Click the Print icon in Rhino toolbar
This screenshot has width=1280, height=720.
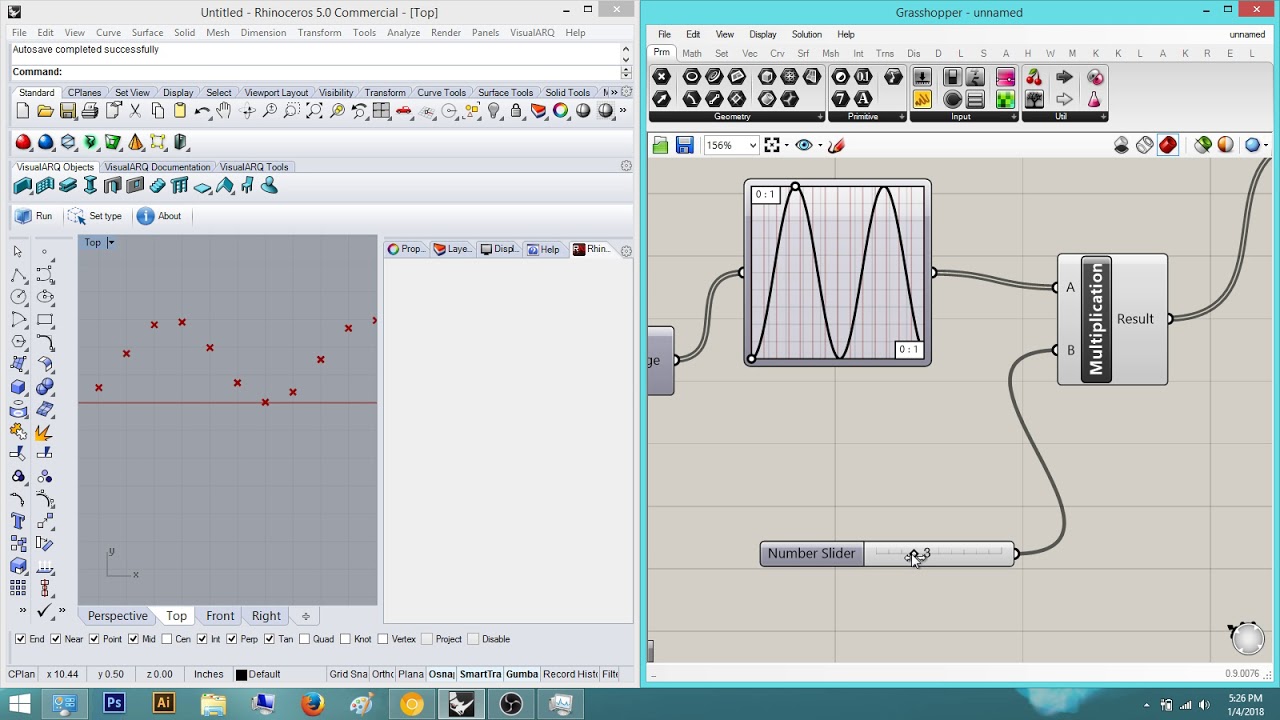[x=90, y=111]
